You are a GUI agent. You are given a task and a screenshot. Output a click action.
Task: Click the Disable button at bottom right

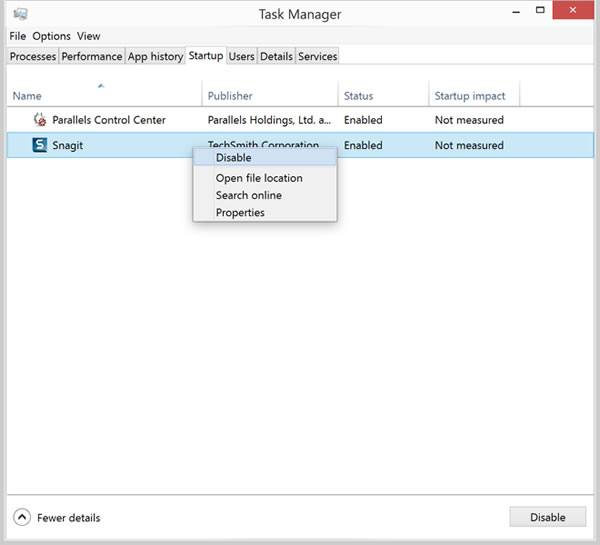548,517
